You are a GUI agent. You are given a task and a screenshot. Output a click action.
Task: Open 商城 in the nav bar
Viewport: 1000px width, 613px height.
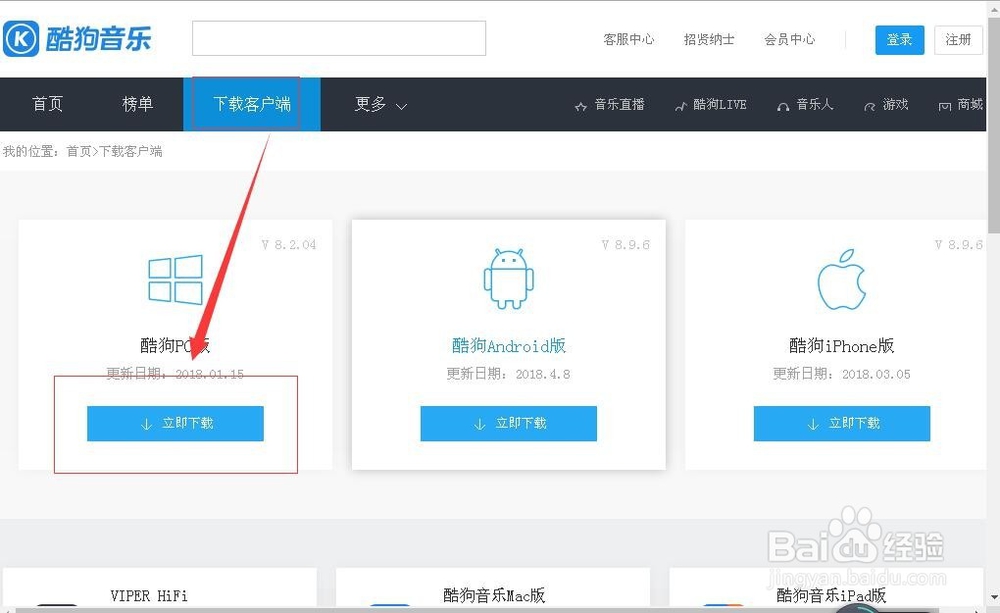(970, 105)
